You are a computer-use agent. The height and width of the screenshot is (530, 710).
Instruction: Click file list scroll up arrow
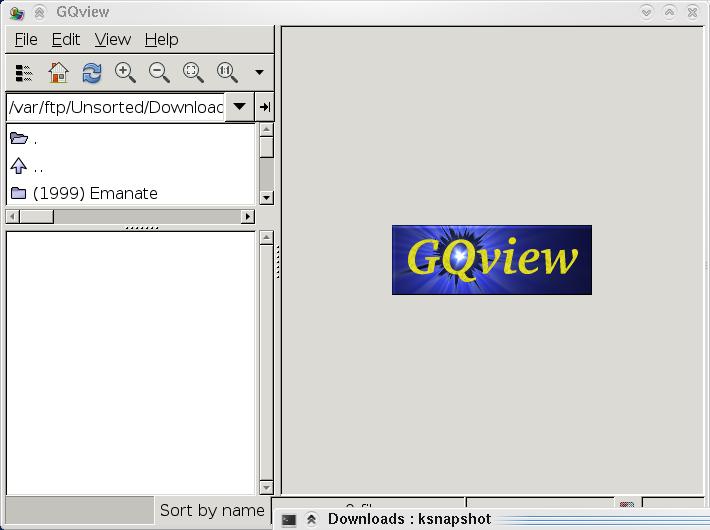point(266,238)
